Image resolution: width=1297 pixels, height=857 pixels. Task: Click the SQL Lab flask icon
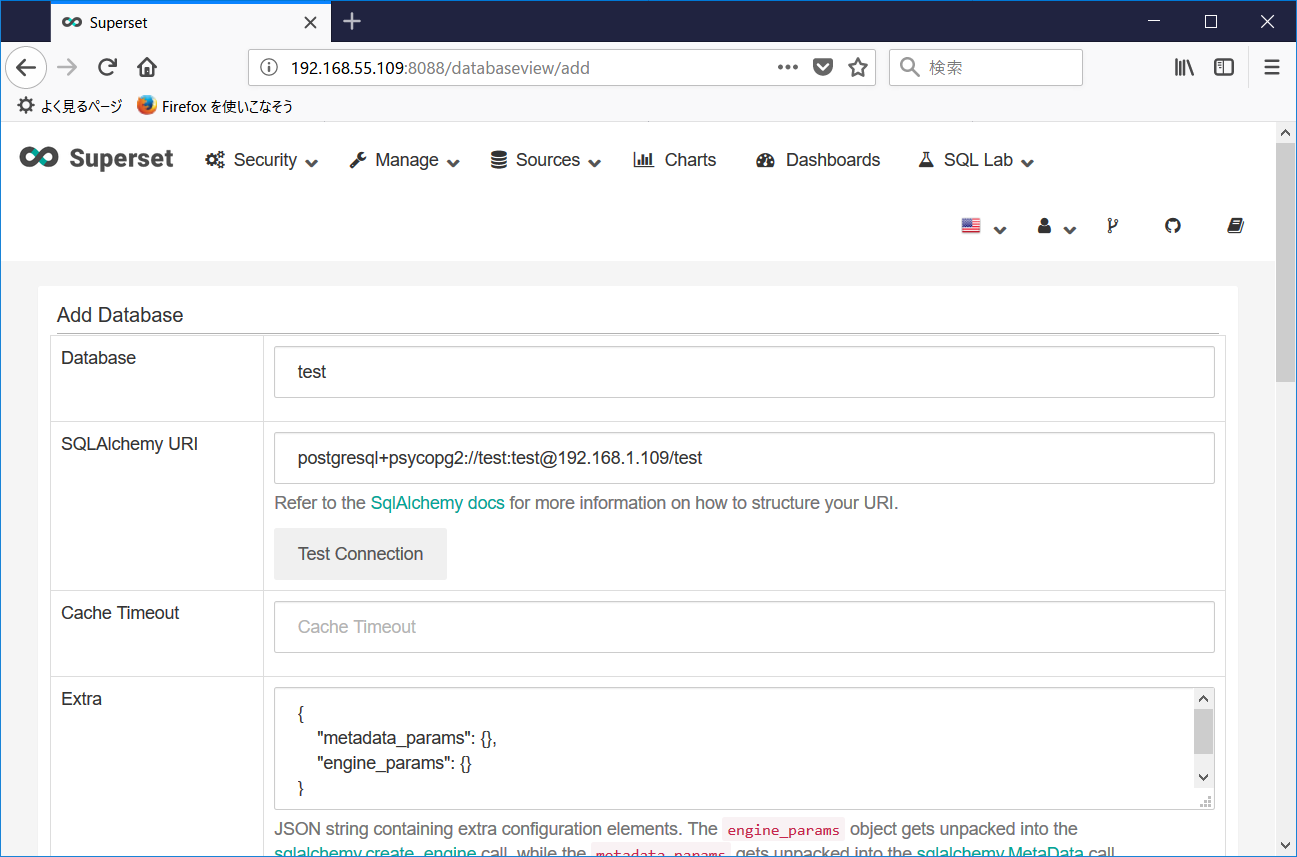coord(924,159)
